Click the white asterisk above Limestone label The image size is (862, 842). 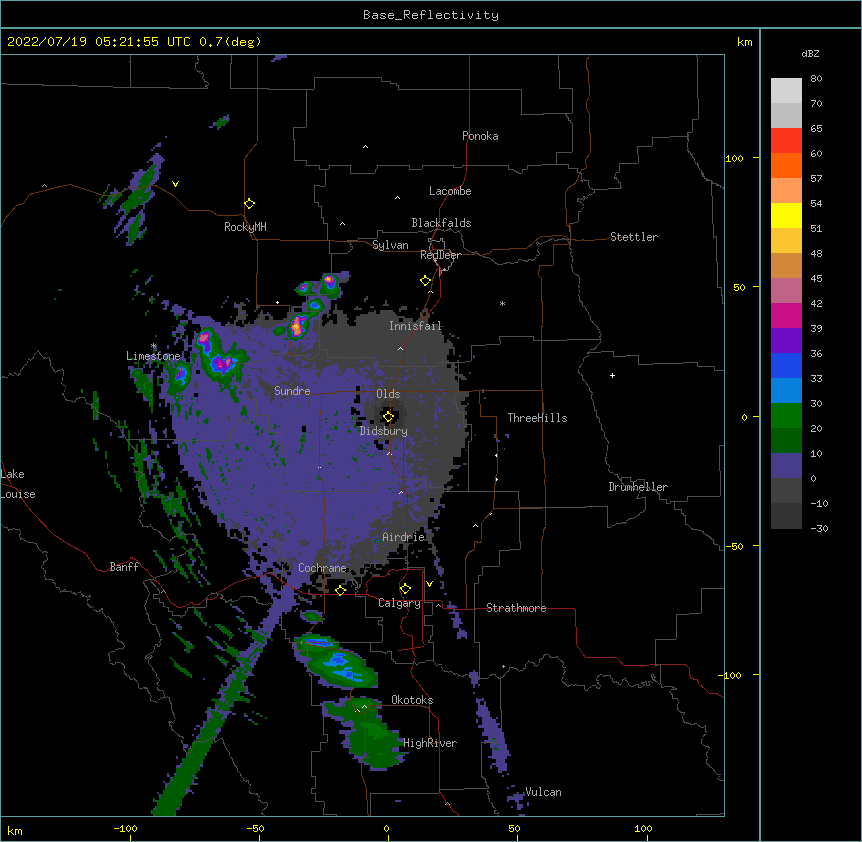coord(154,346)
